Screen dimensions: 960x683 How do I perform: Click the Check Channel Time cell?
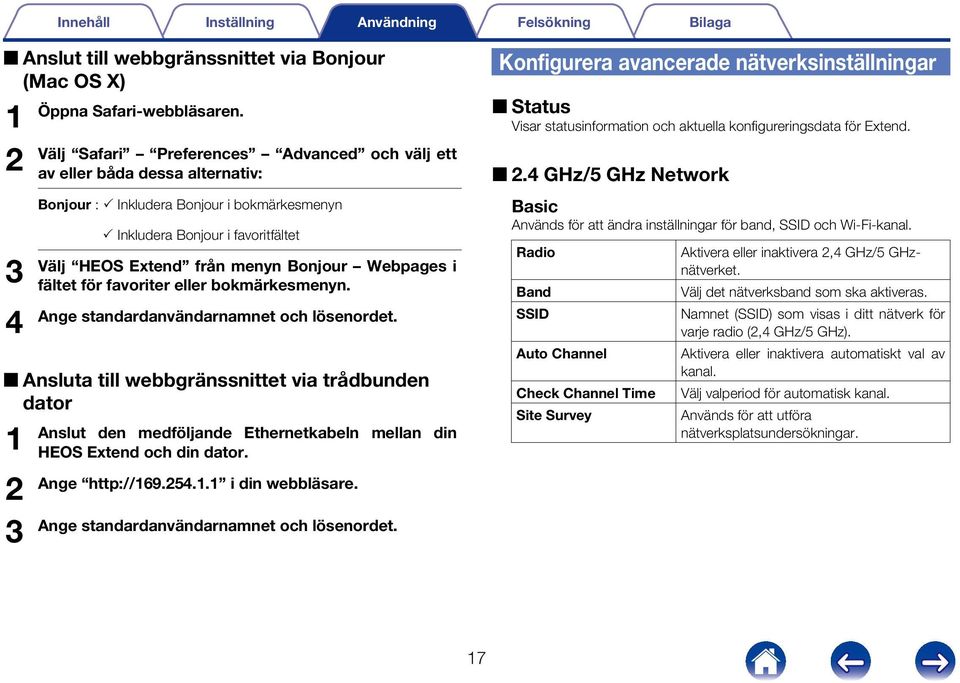click(x=594, y=393)
